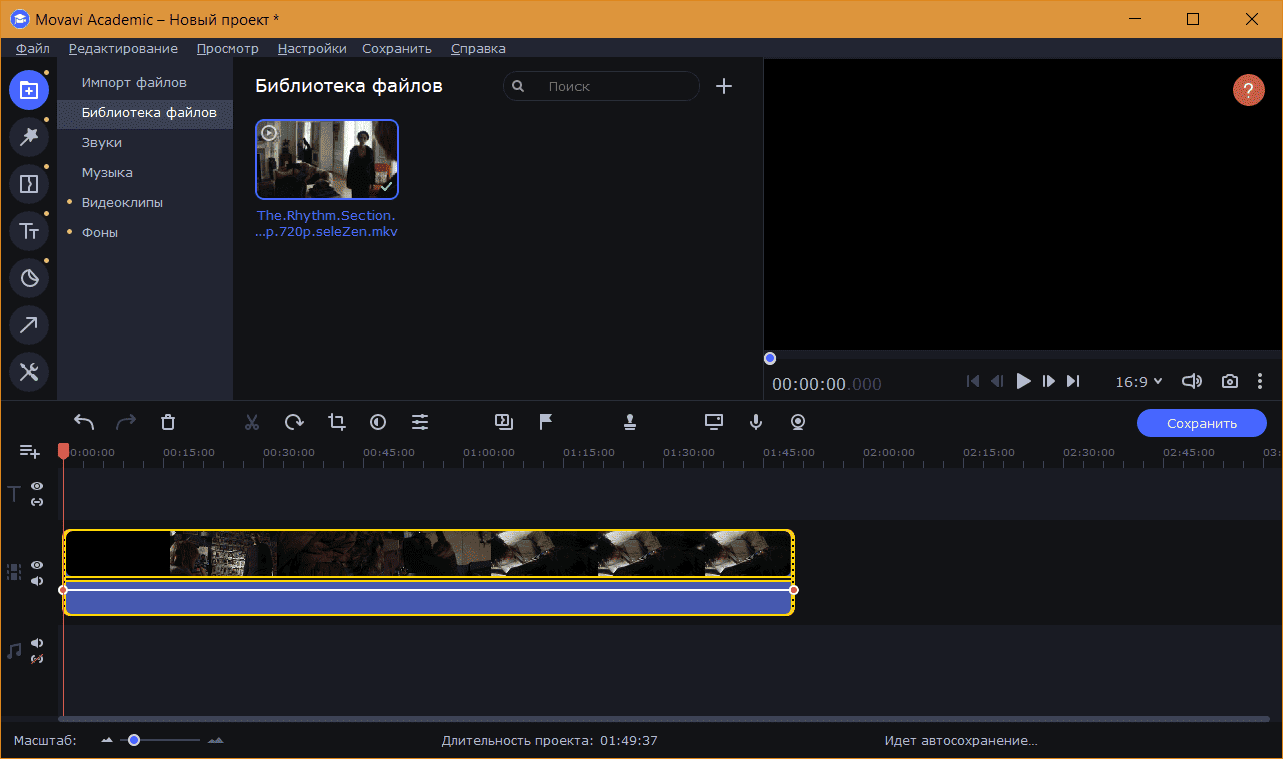
Task: Zoom in timeline with large mountains icon
Action: [215, 741]
